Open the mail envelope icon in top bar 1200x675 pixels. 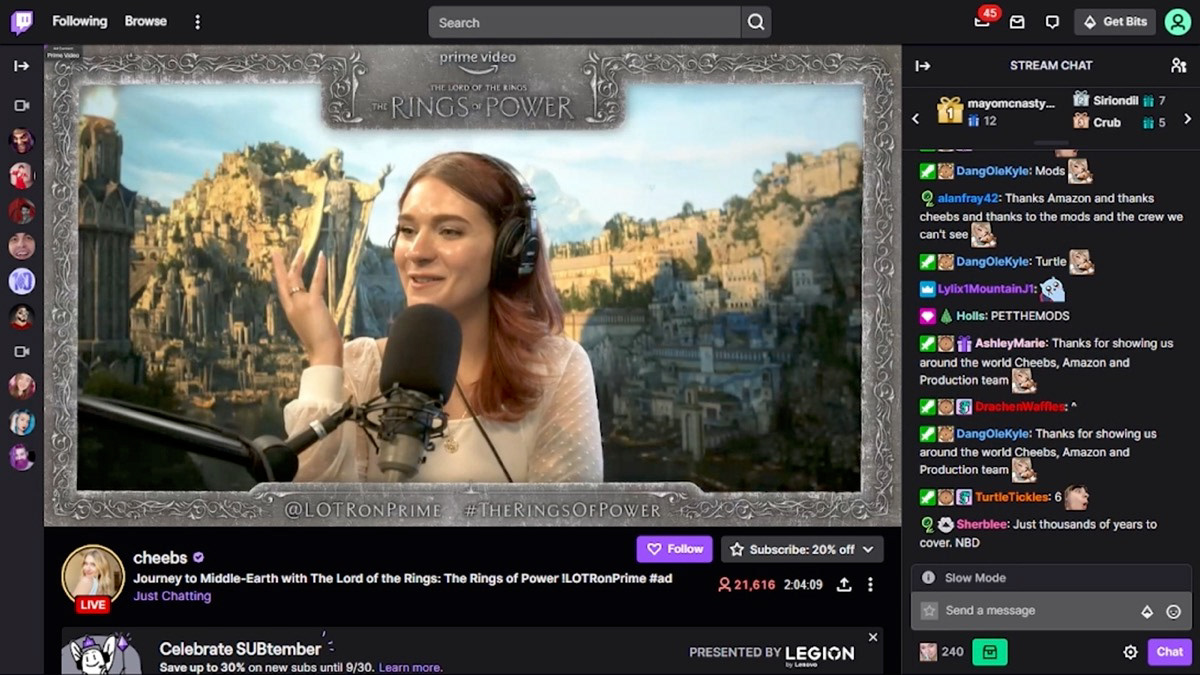(x=1017, y=22)
